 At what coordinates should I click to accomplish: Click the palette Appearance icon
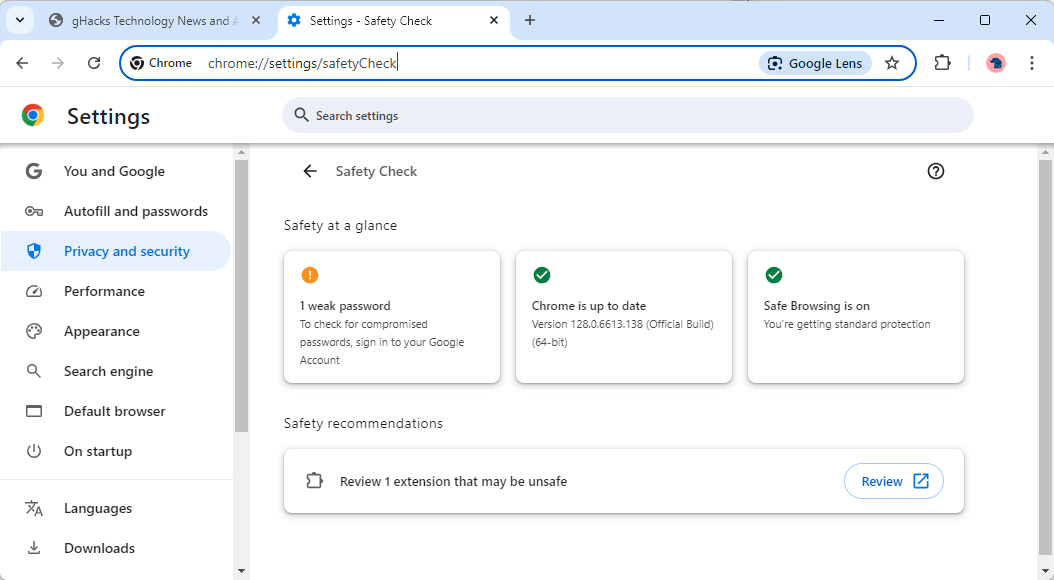click(34, 331)
